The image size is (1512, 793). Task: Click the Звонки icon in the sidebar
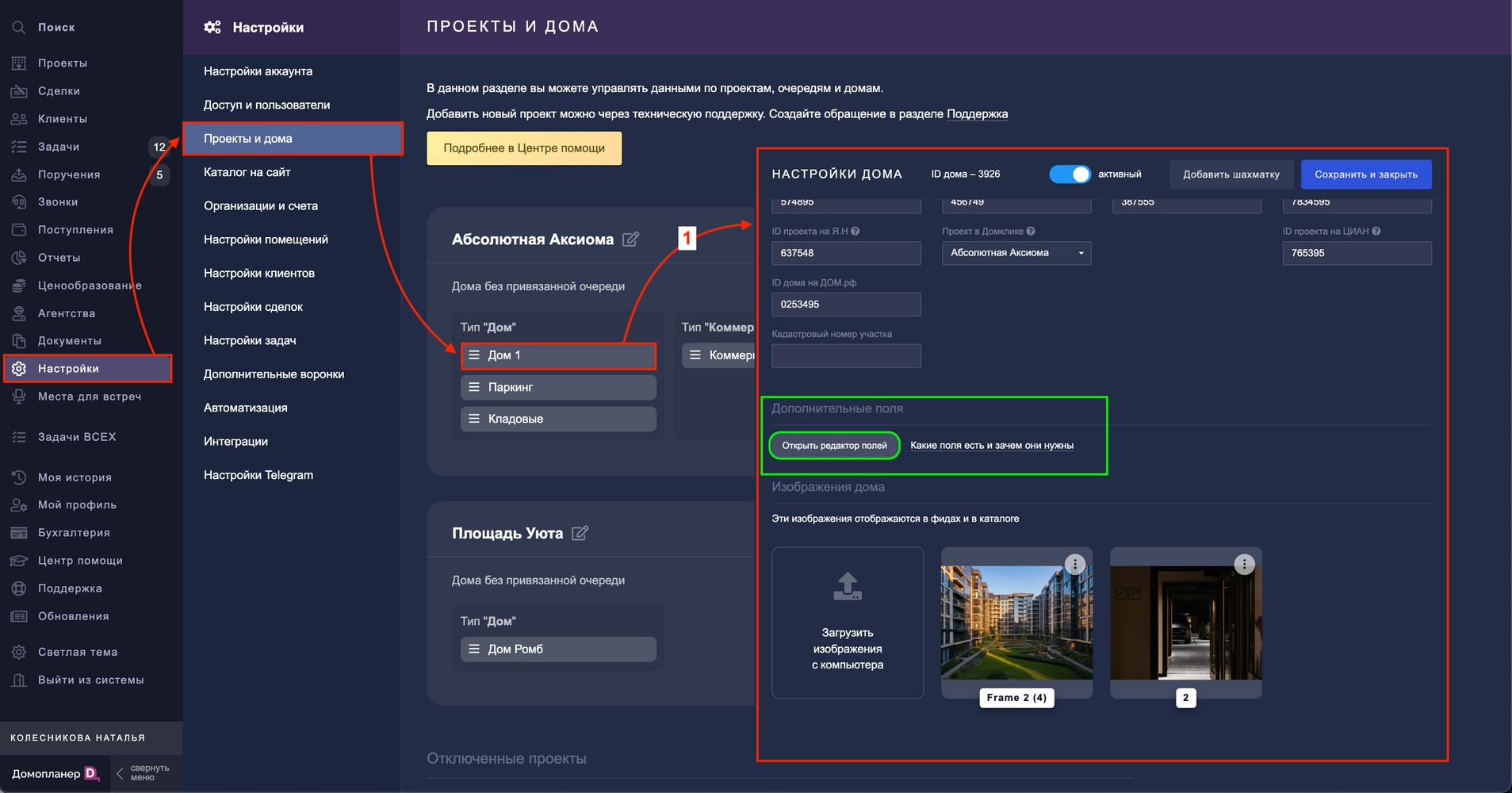tap(18, 202)
